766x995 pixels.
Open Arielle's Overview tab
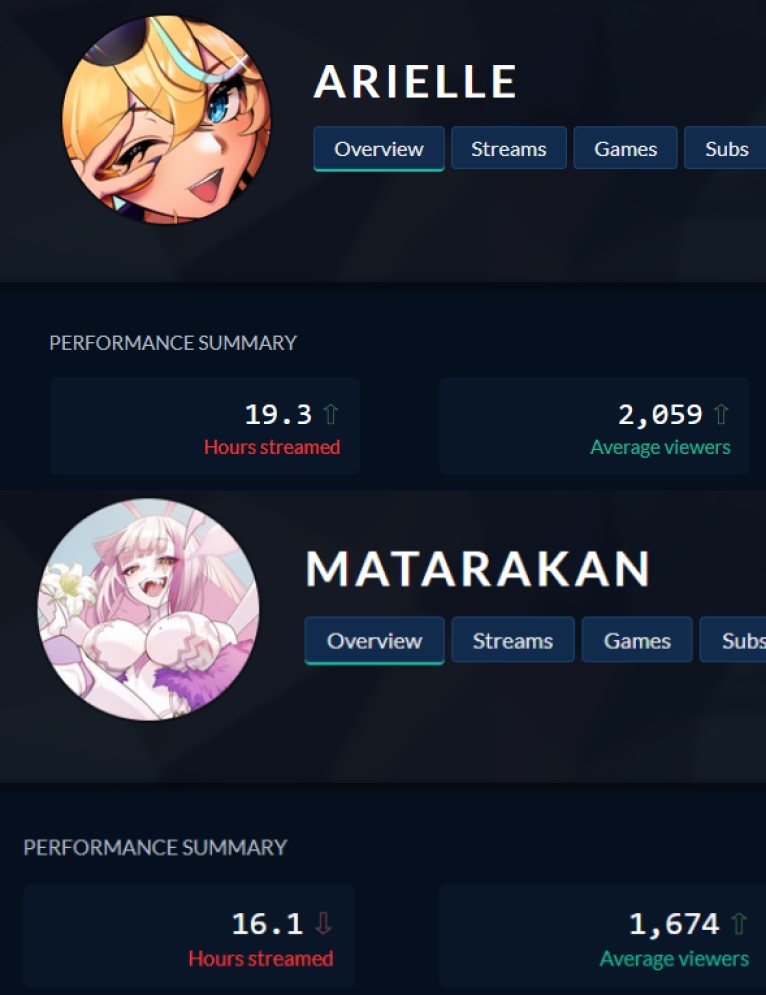tap(379, 148)
